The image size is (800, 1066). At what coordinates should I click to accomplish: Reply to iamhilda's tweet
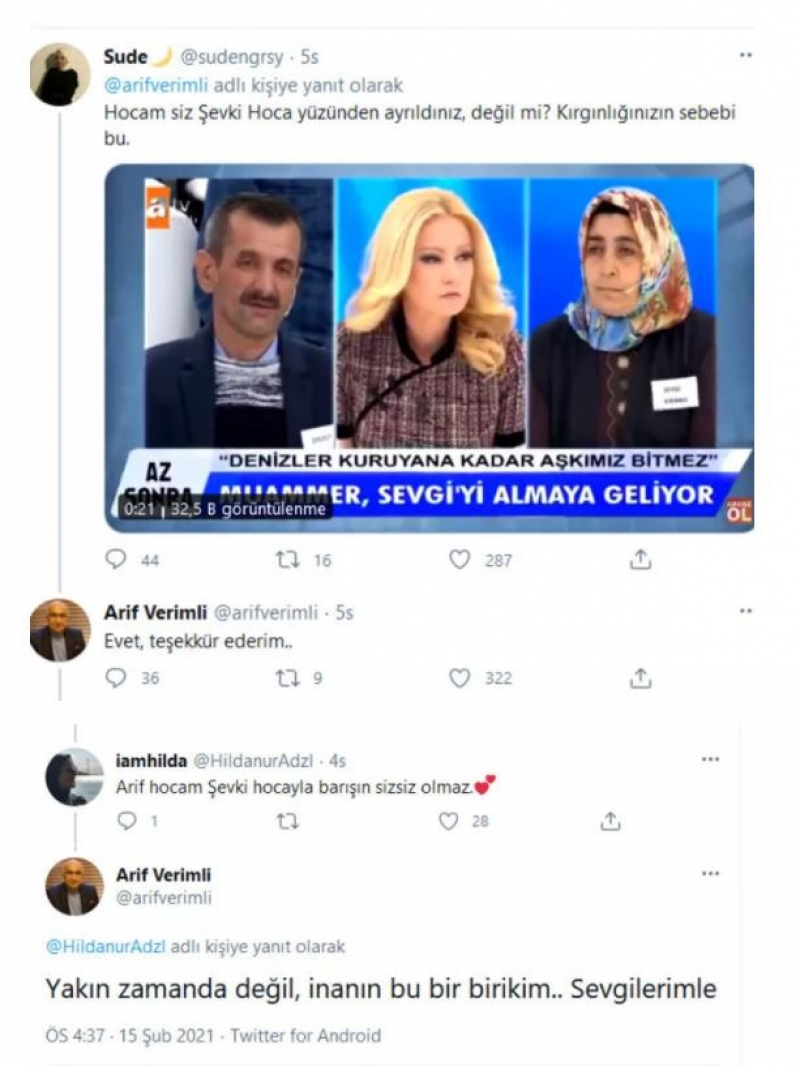click(x=127, y=821)
